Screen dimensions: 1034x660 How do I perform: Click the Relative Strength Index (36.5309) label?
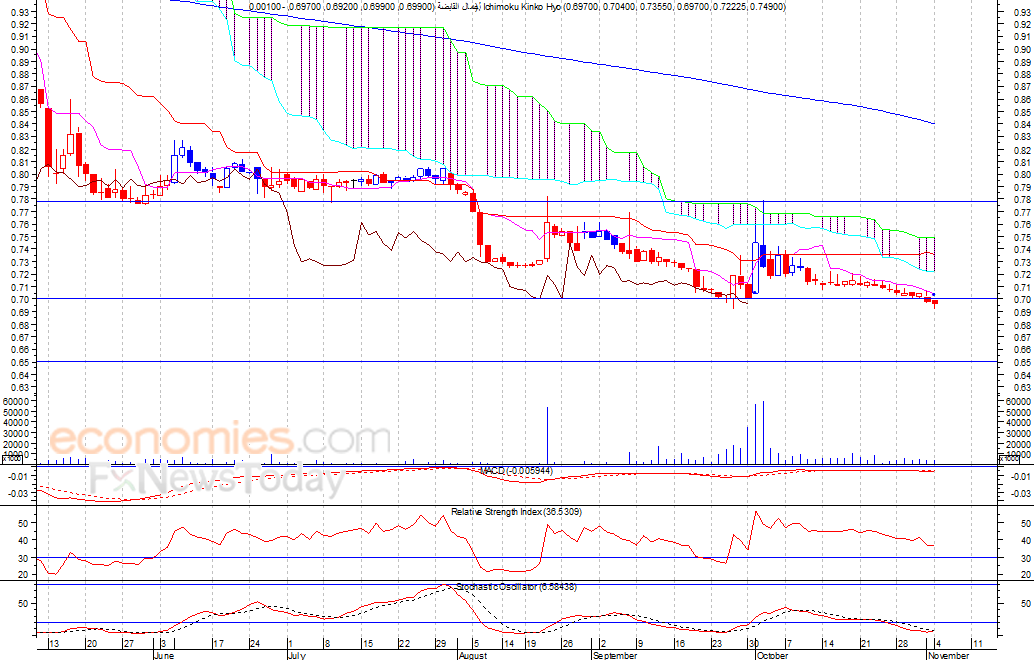tap(516, 512)
